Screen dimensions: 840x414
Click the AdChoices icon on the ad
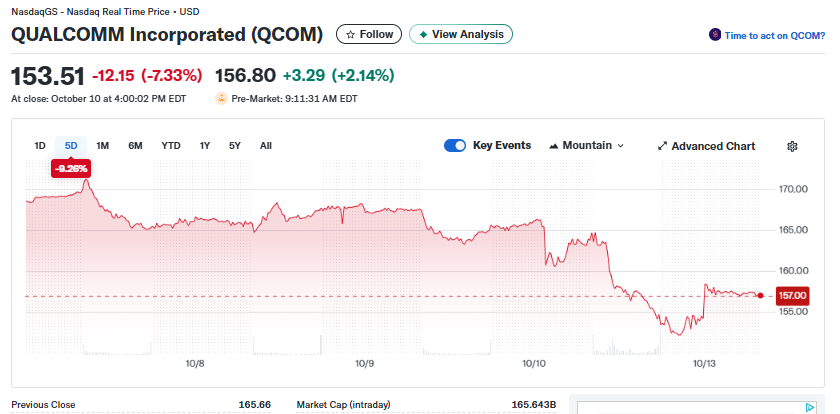coord(809,407)
